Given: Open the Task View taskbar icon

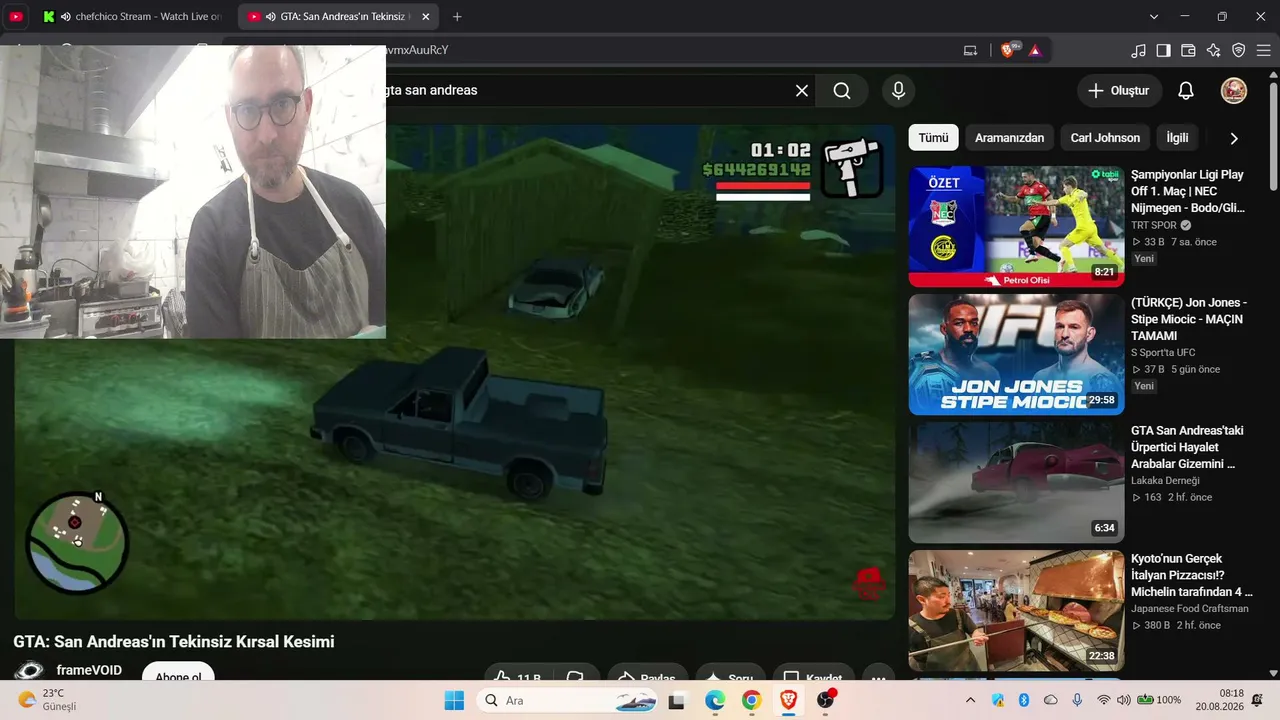Looking at the screenshot, I should coord(677,700).
